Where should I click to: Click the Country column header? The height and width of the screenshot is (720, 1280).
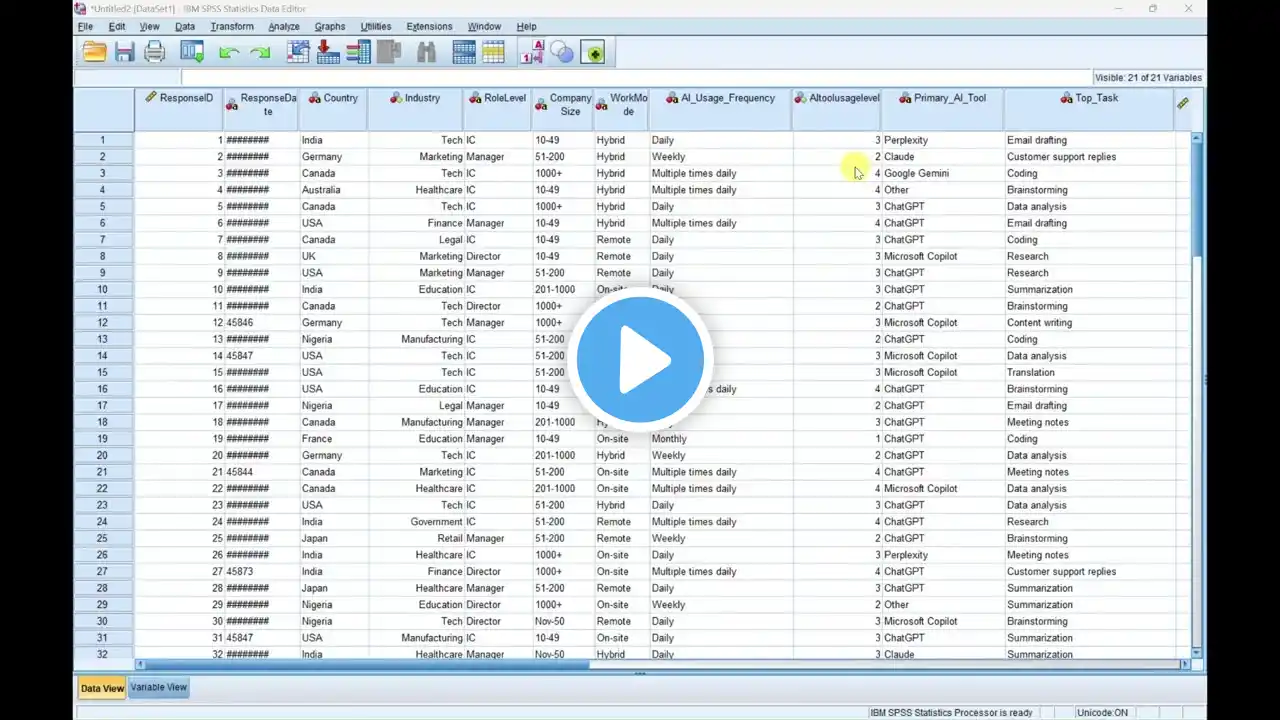[x=333, y=98]
